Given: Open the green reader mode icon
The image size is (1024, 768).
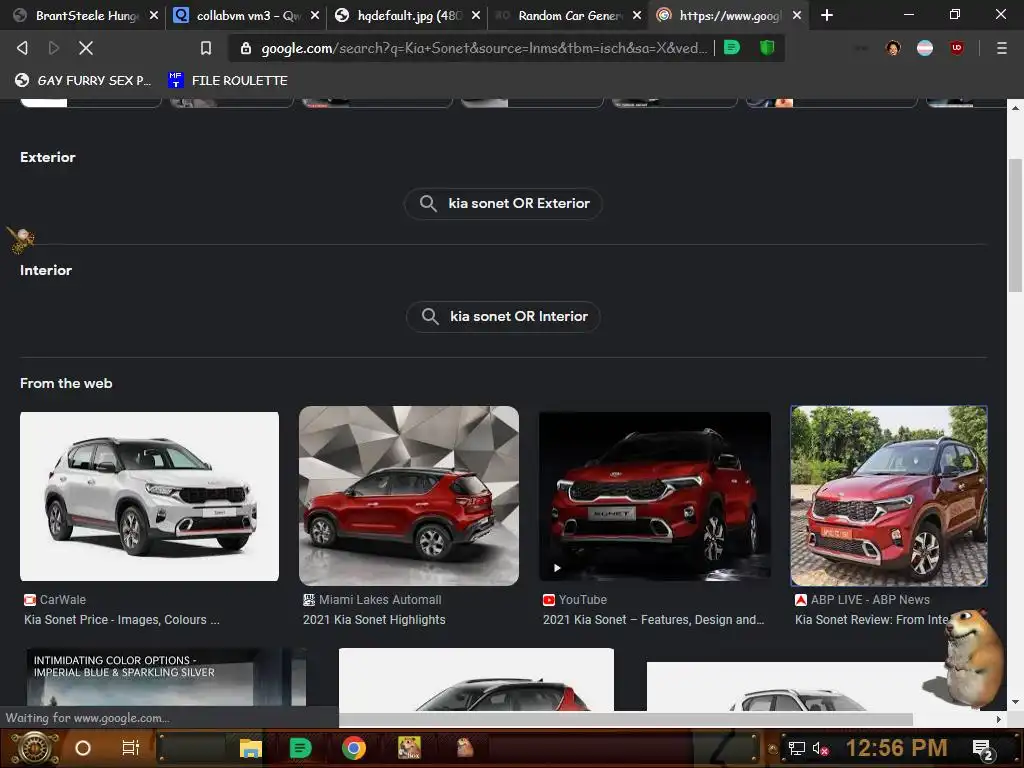Looking at the screenshot, I should (732, 47).
